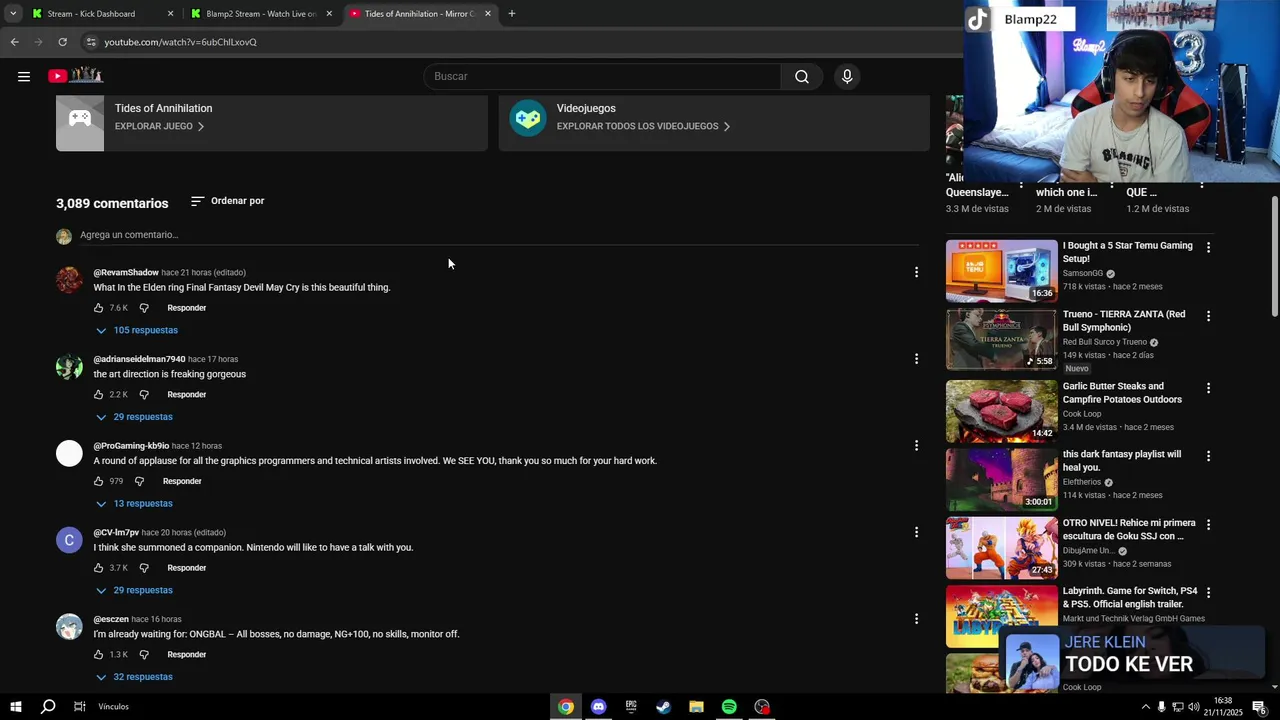Expand 32 respuestas replies
Screen dimensions: 1280x720
tap(134, 677)
